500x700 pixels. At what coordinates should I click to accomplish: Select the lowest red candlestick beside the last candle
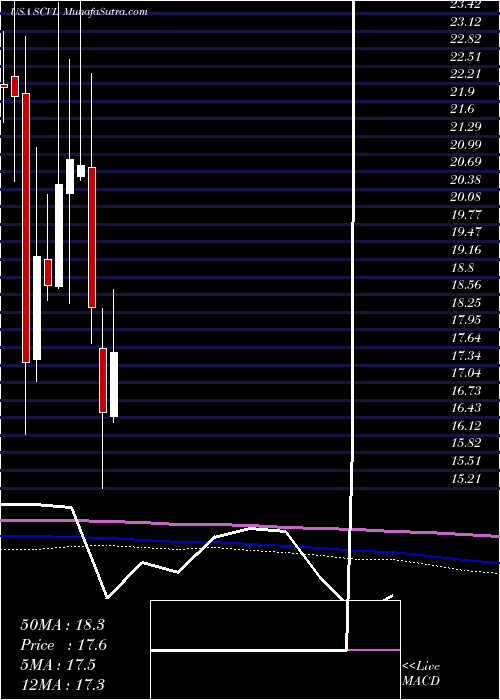(x=103, y=381)
